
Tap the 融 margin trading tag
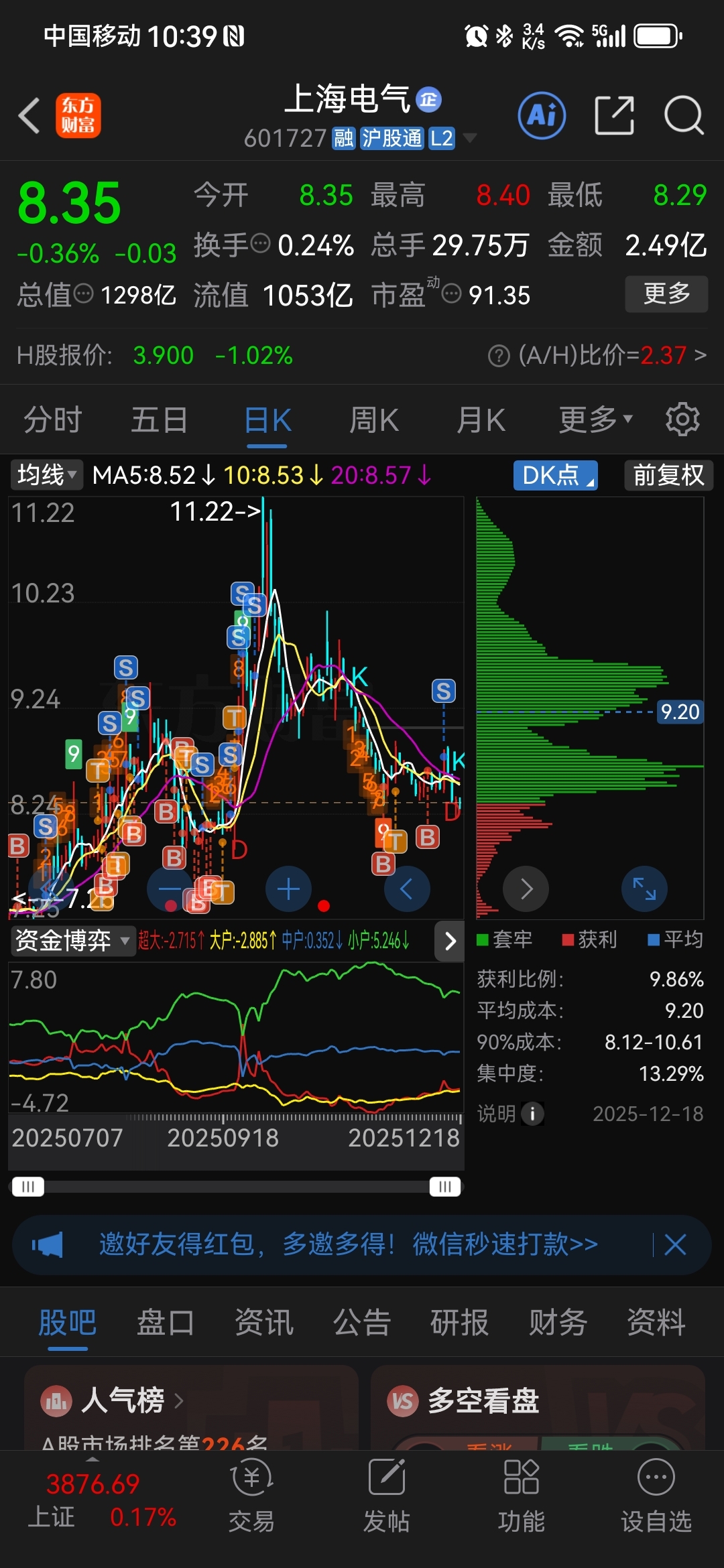[344, 139]
